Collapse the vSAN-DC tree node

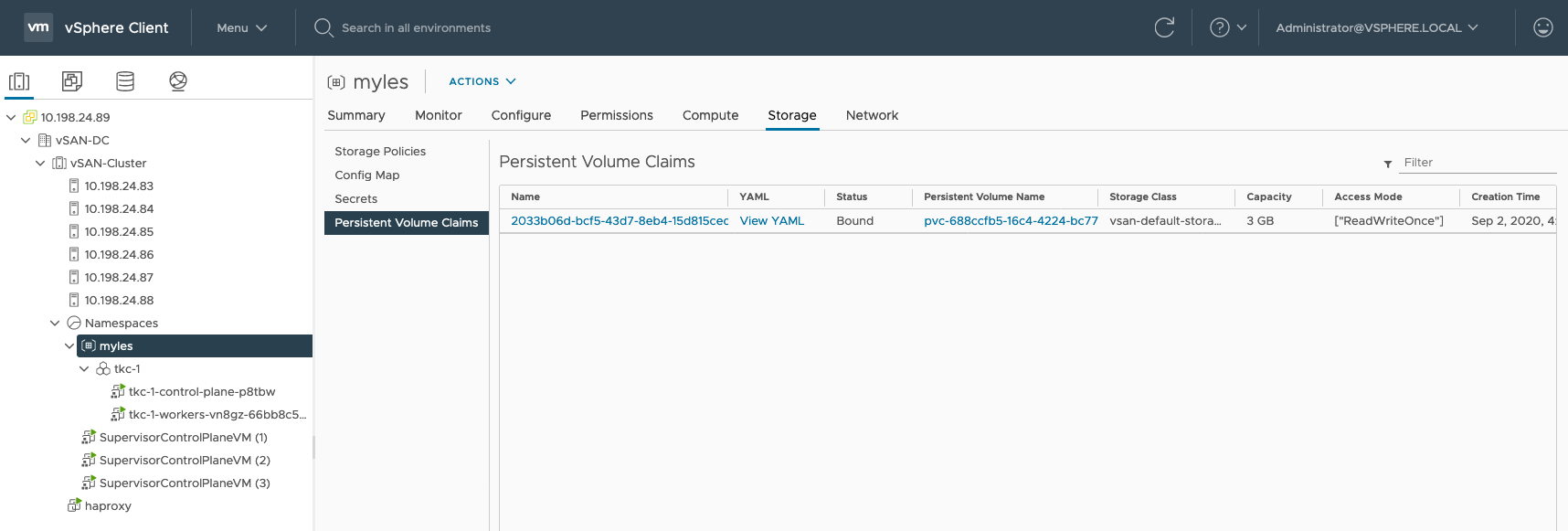pos(26,140)
